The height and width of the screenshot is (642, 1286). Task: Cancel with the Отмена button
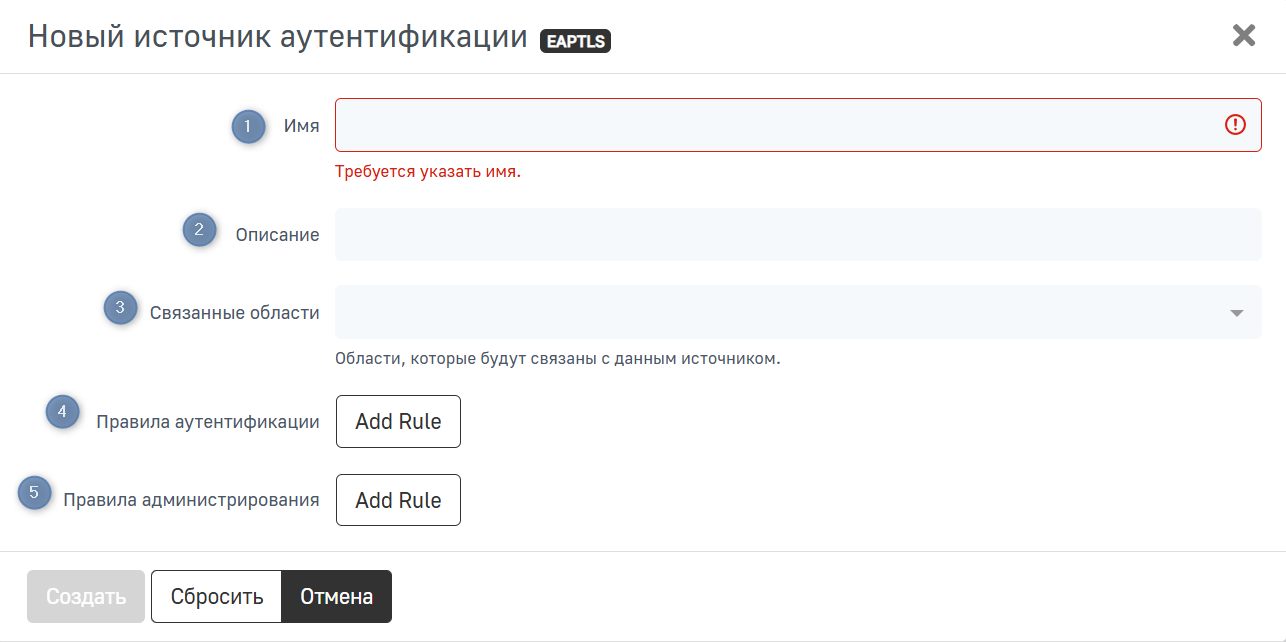[x=337, y=597]
